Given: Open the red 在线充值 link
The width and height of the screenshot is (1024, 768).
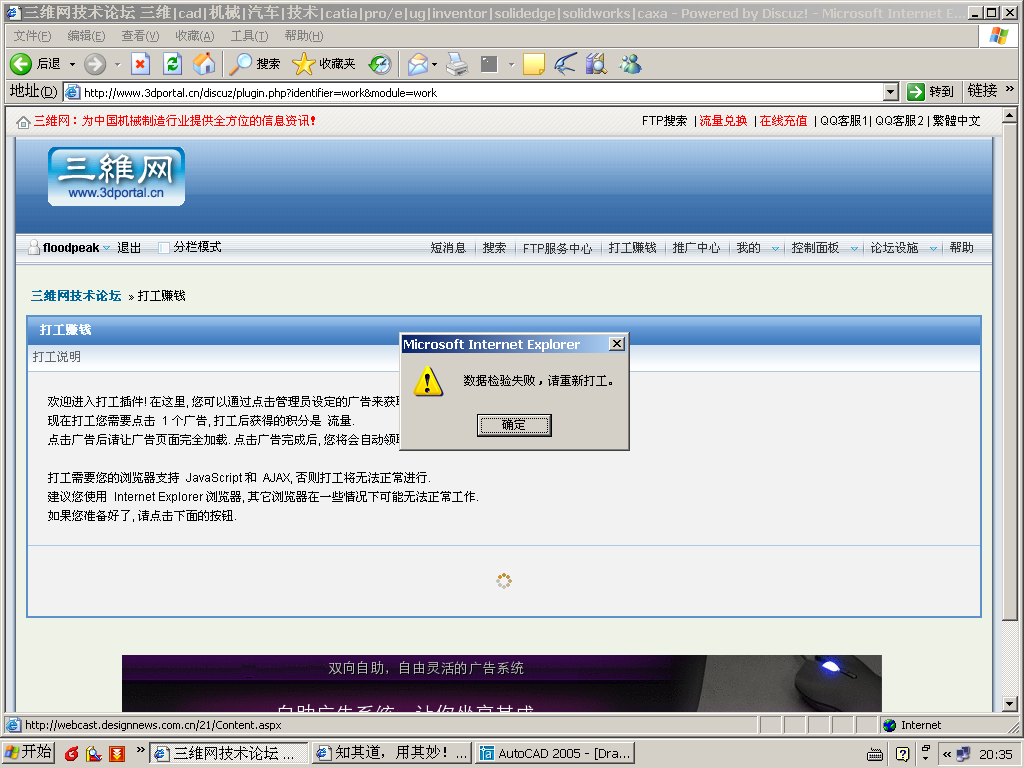Looking at the screenshot, I should point(783,121).
